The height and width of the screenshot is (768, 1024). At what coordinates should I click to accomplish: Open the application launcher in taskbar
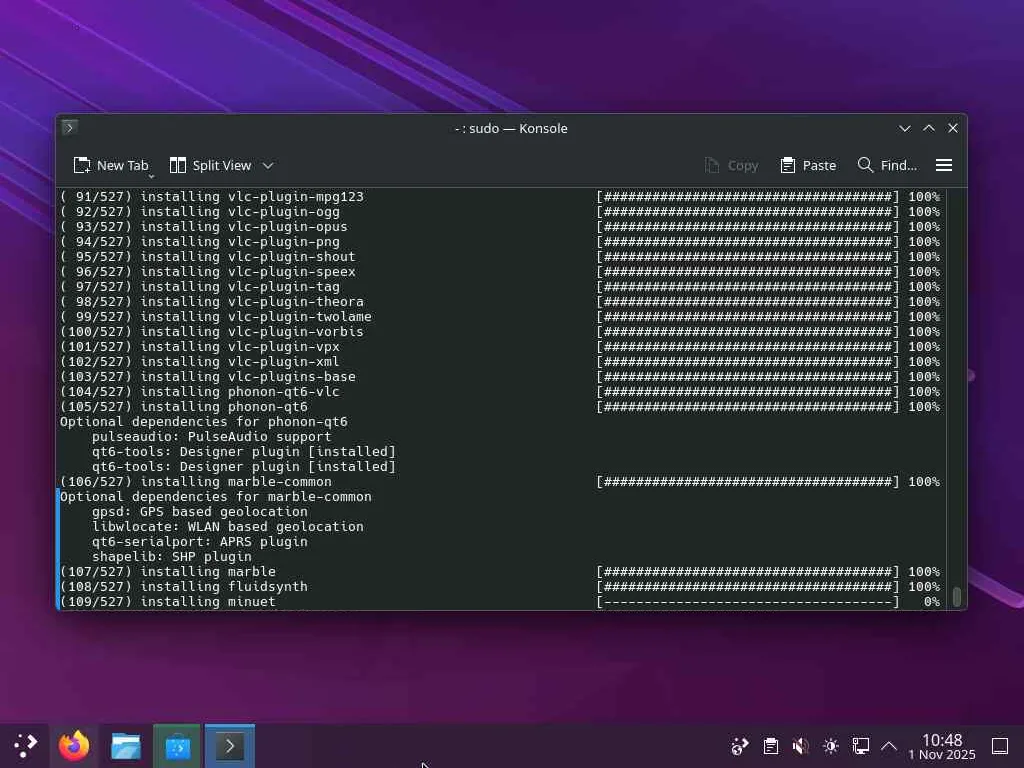(25, 745)
